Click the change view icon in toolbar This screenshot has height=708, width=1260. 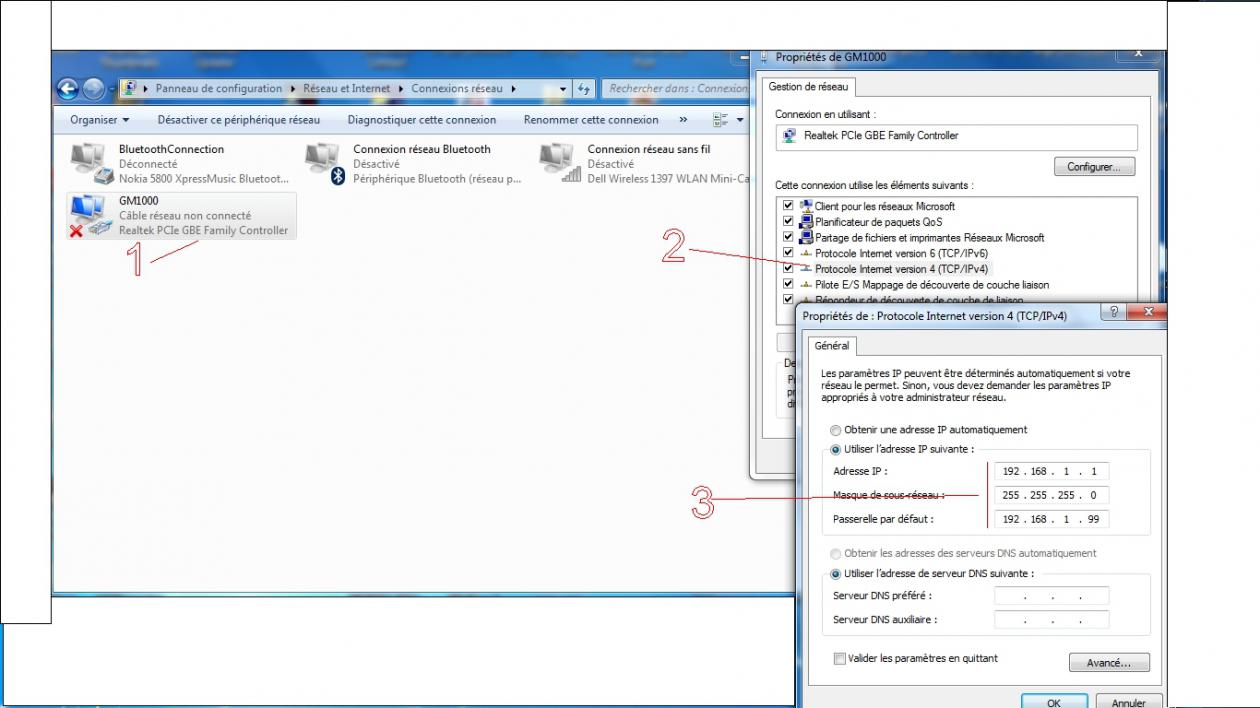[x=720, y=120]
